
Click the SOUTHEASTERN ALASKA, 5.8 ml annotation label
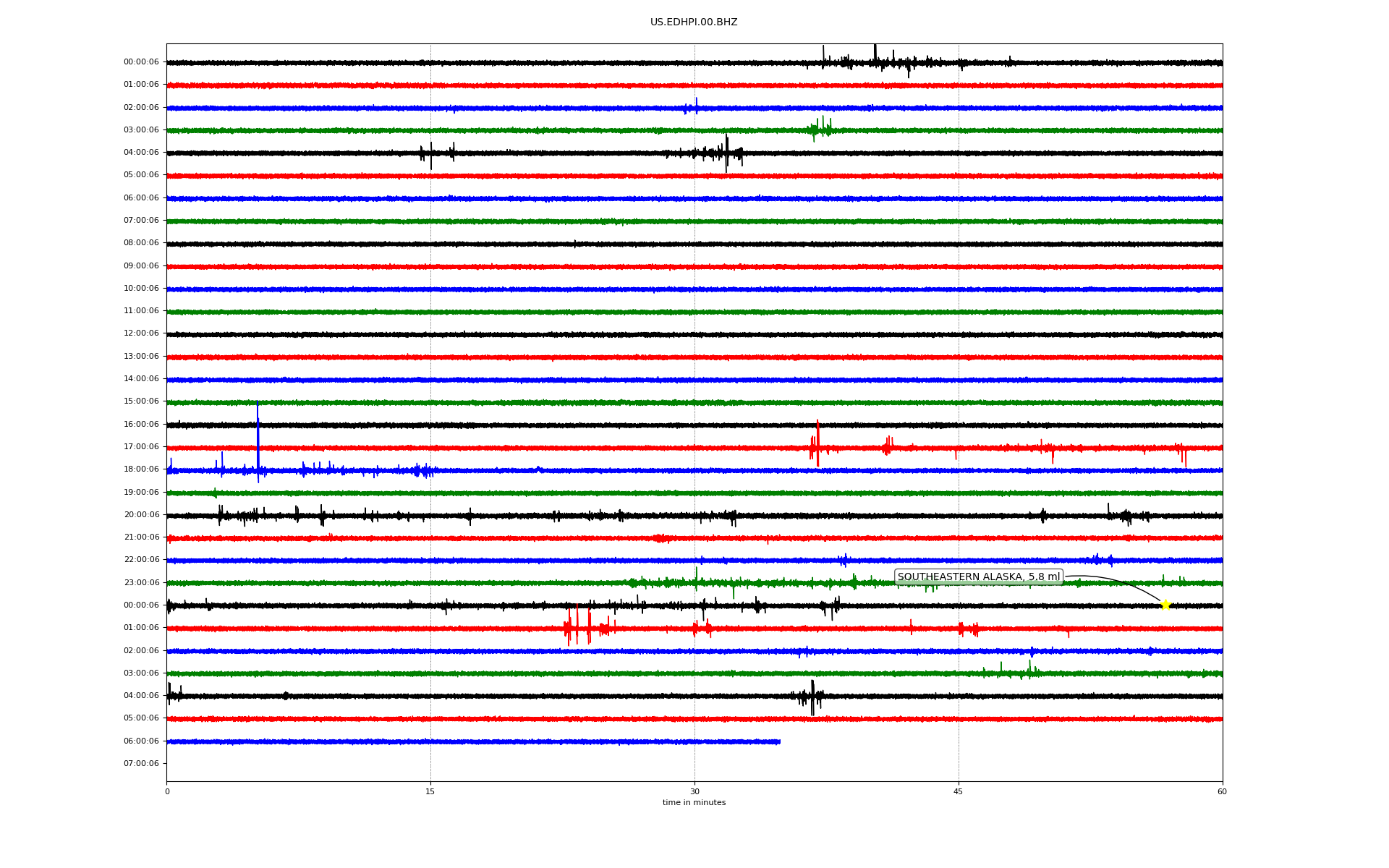[978, 577]
